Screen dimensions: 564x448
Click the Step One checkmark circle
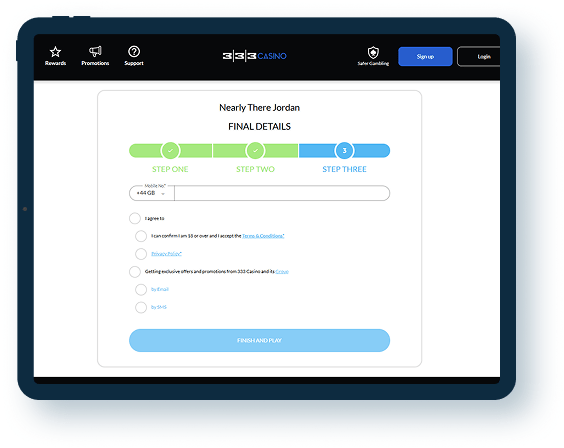point(170,151)
